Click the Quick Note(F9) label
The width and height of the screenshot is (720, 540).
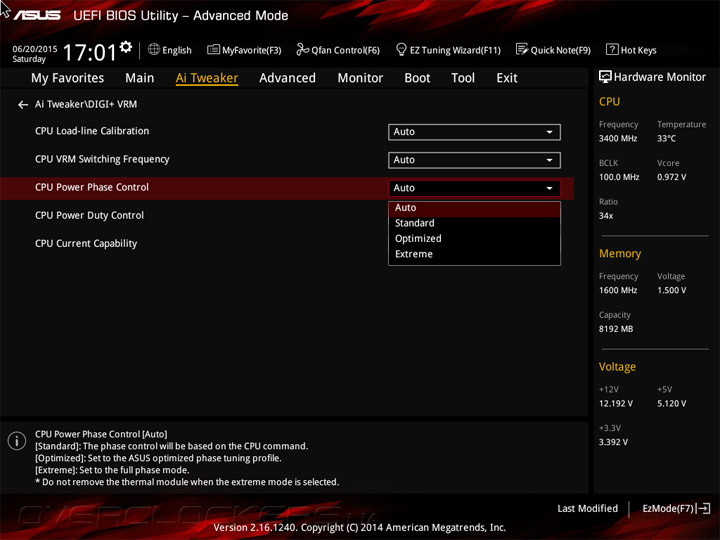[x=561, y=50]
